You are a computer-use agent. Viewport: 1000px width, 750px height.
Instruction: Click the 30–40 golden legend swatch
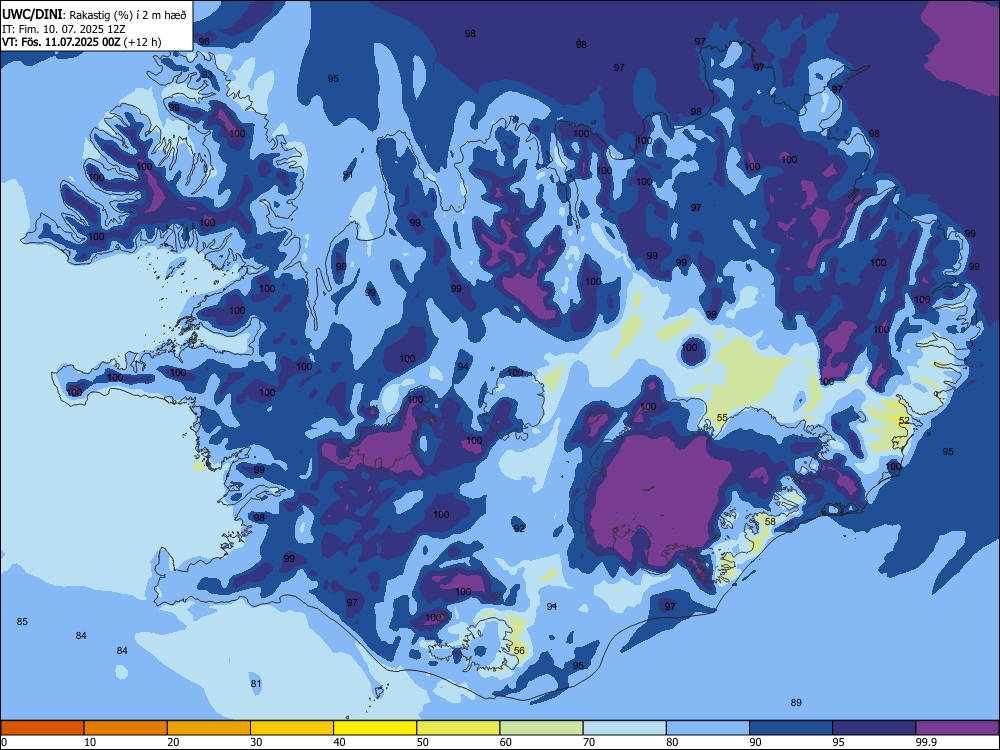[292, 728]
